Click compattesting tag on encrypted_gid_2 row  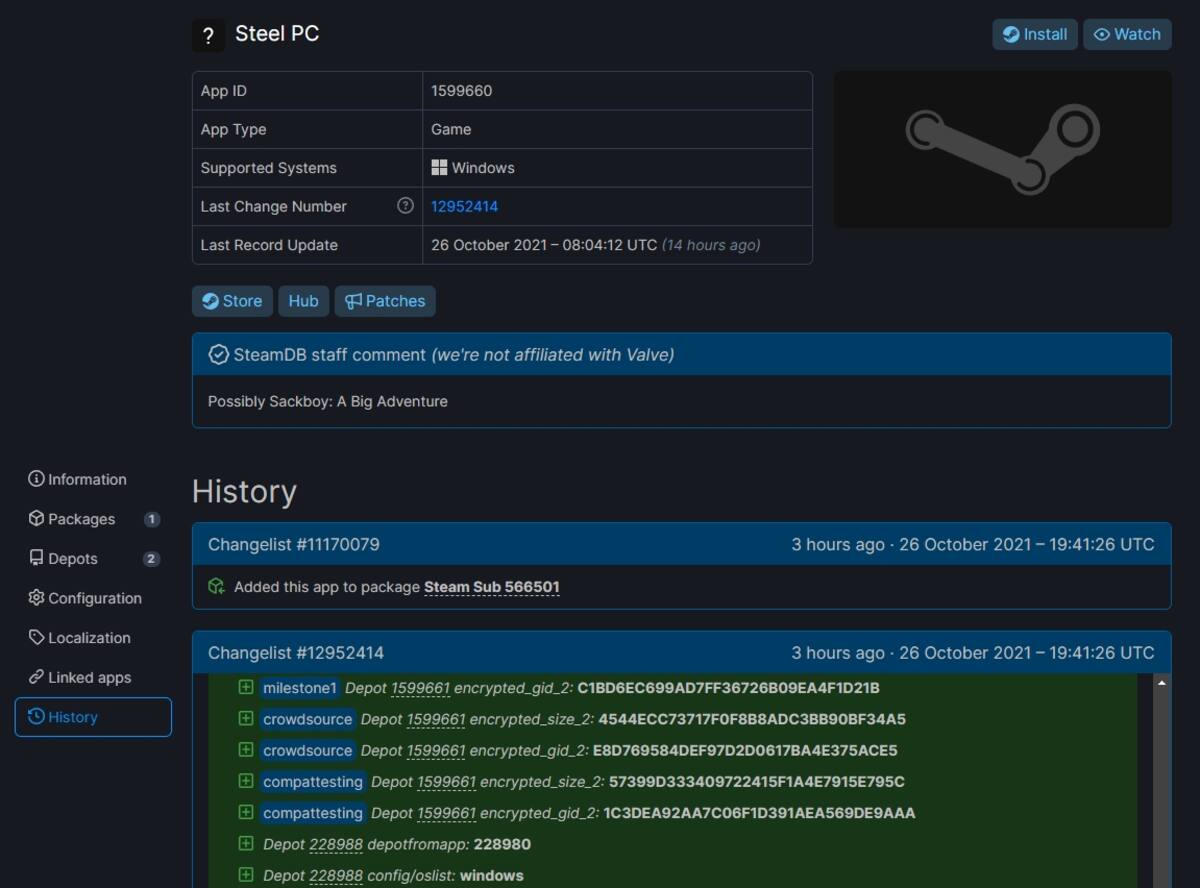[x=313, y=813]
